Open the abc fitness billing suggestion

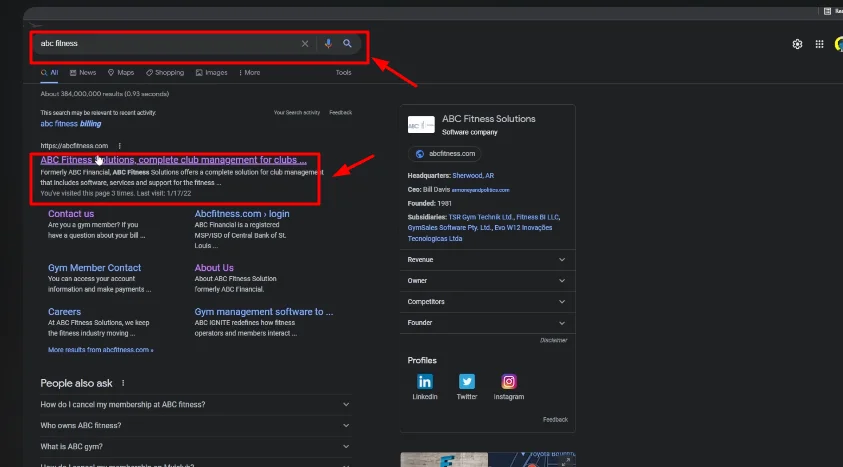[70, 124]
